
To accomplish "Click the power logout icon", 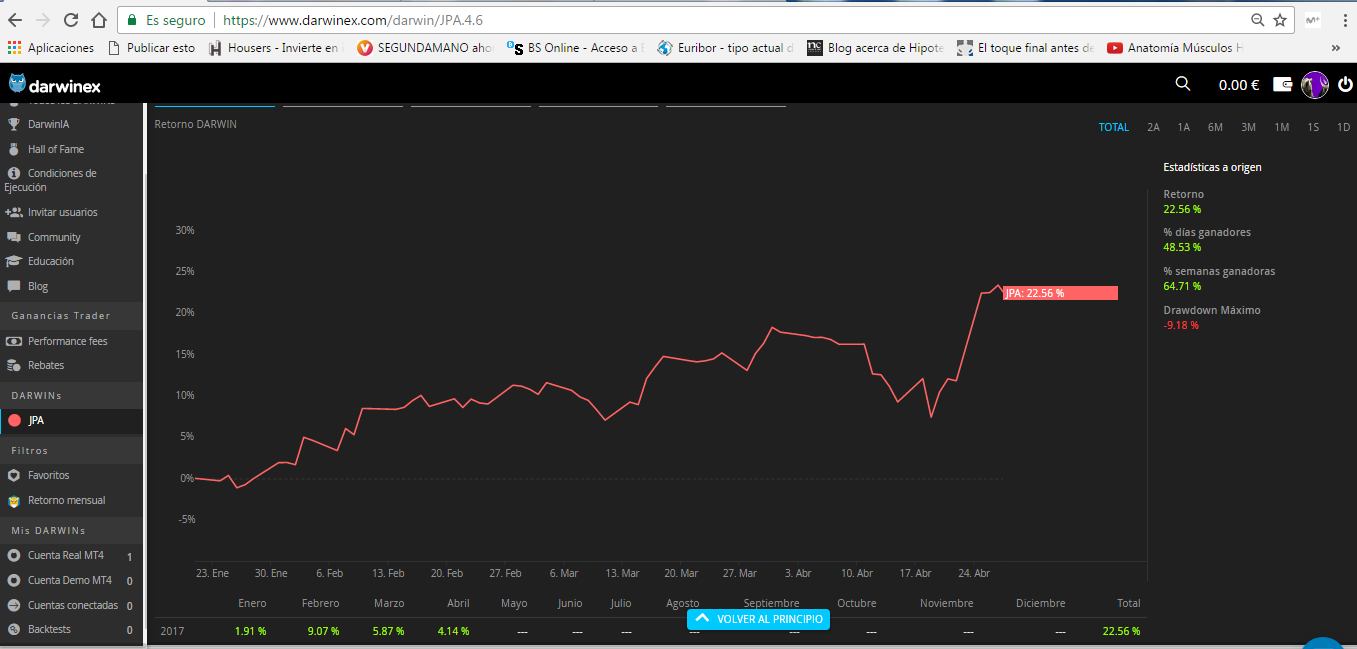I will pyautogui.click(x=1345, y=85).
